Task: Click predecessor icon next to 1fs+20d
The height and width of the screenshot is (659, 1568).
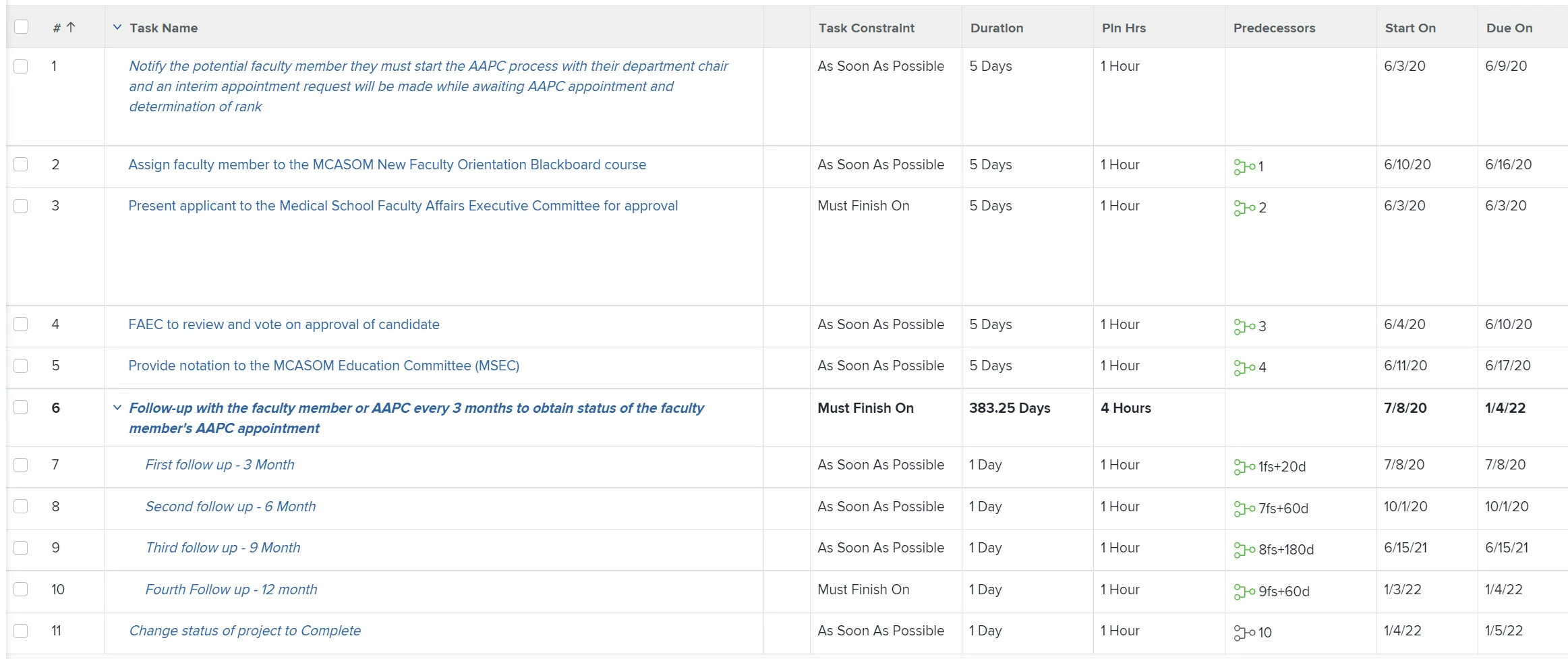Action: [1244, 467]
